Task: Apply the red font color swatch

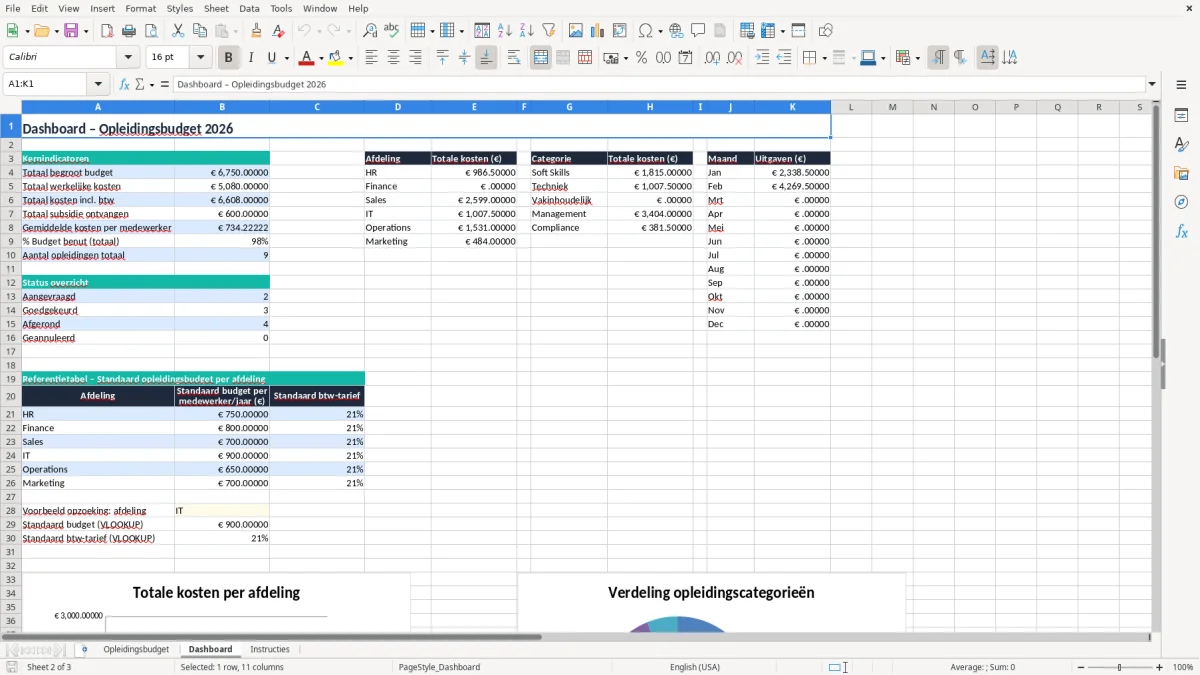Action: [307, 58]
